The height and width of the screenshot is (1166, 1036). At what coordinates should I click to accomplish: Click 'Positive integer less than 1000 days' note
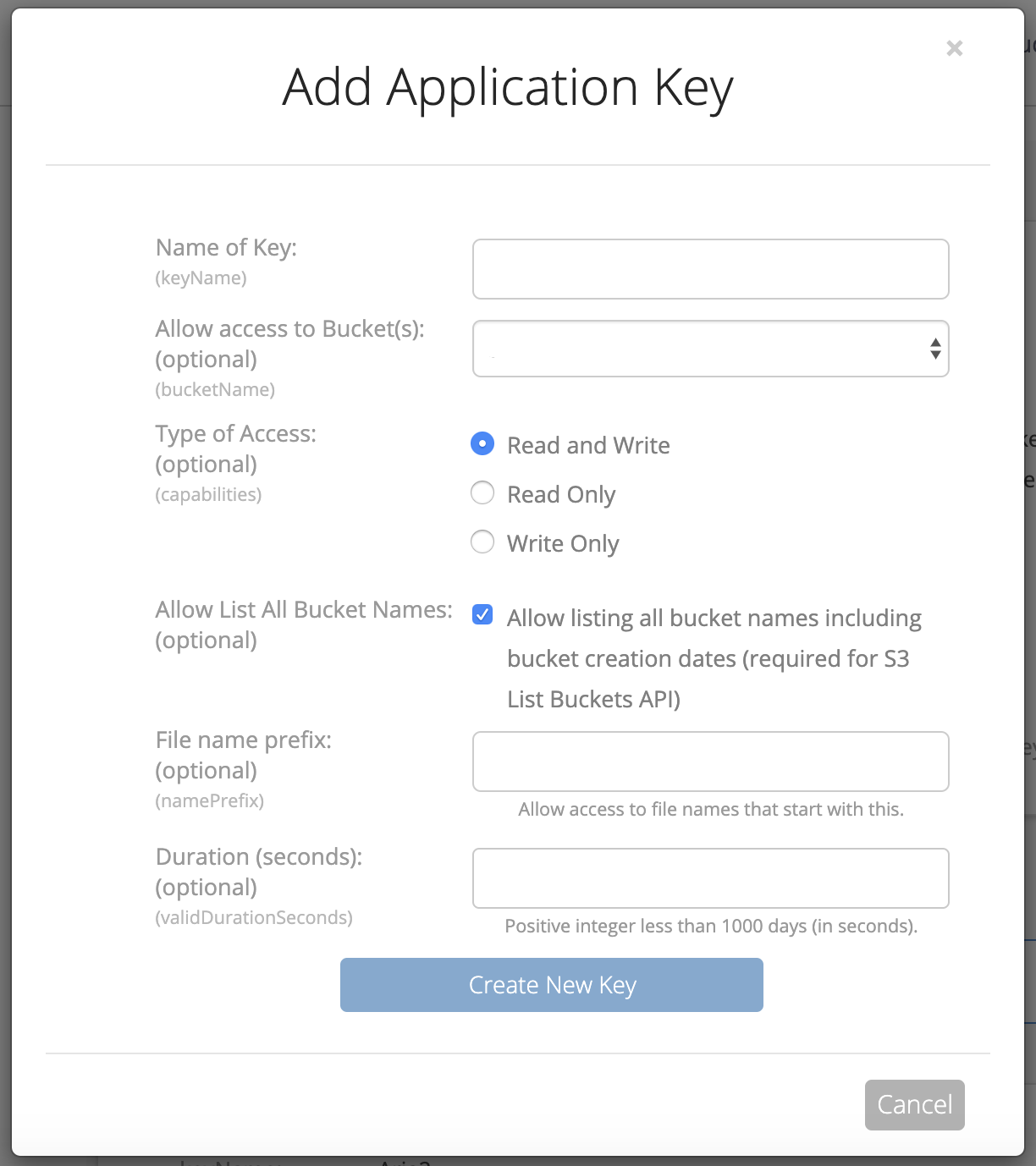[x=711, y=926]
